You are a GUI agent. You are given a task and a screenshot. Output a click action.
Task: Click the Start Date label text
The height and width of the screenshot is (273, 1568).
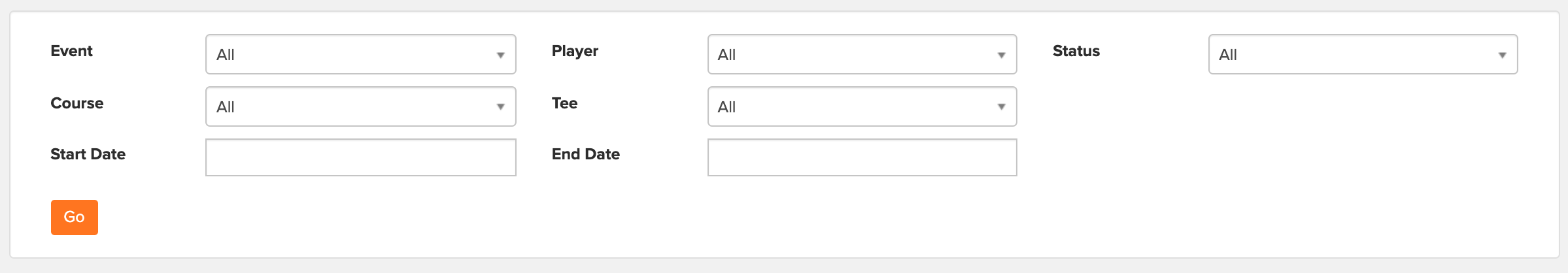[88, 154]
